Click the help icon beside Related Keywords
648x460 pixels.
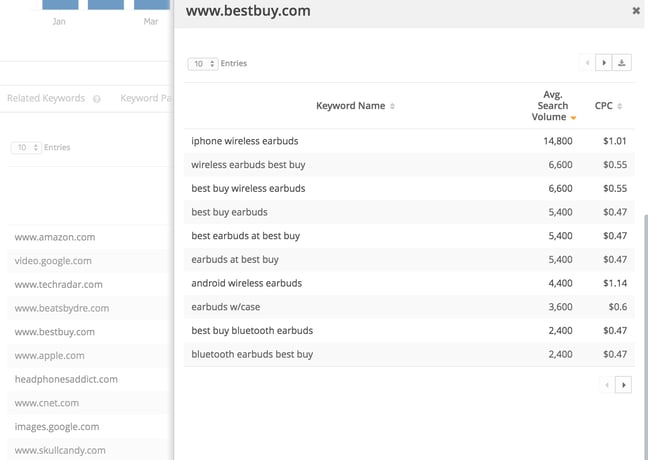tap(97, 99)
